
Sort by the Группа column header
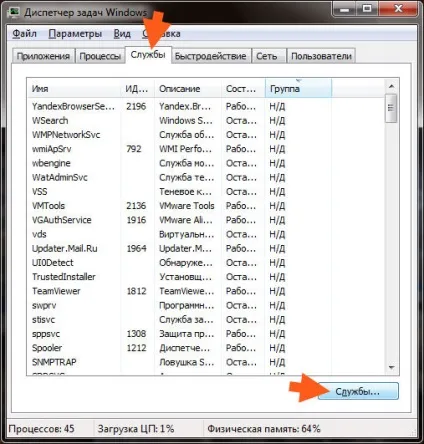click(298, 89)
